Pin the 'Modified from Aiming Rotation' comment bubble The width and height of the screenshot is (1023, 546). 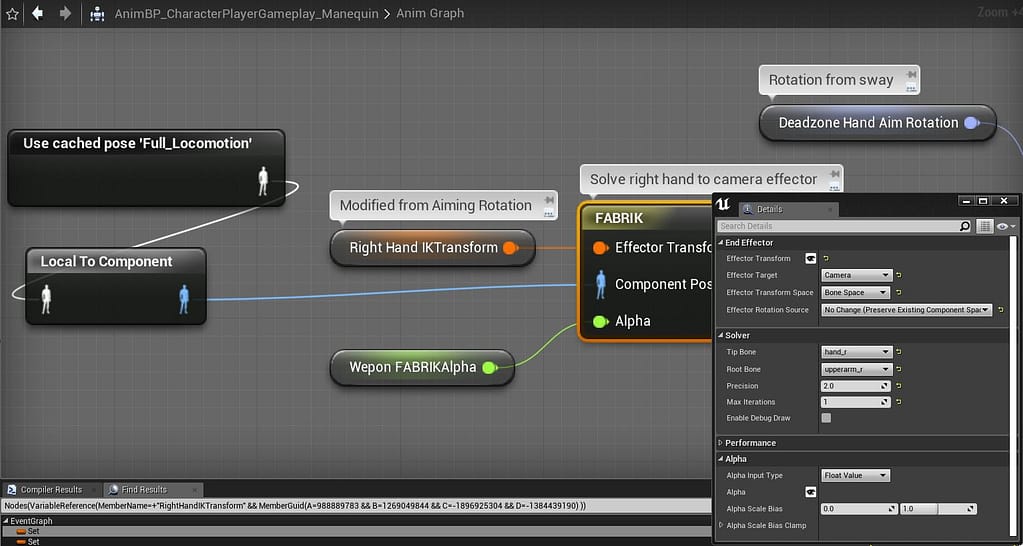[548, 201]
